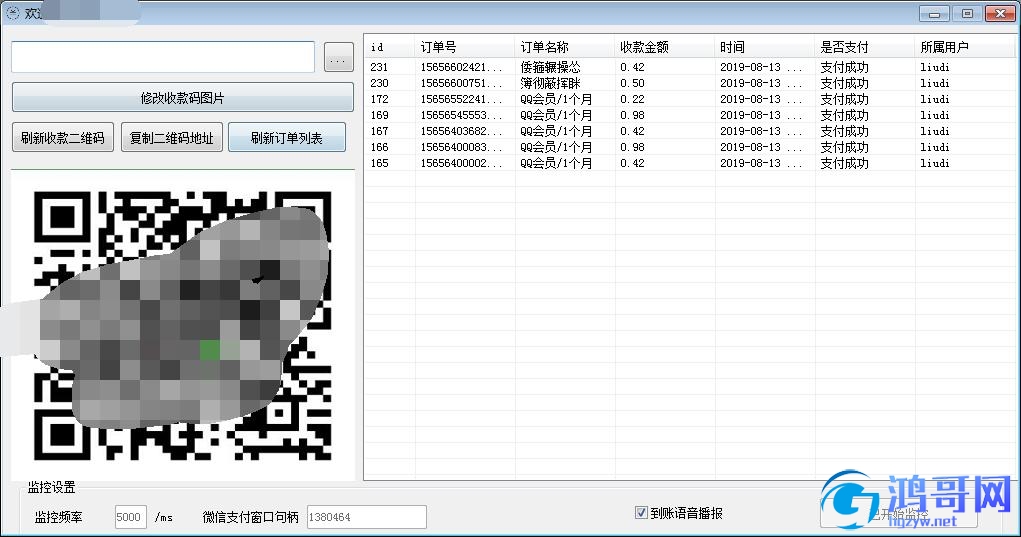The width and height of the screenshot is (1021, 537).
Task: Select order row with id 231
Action: [x=690, y=67]
